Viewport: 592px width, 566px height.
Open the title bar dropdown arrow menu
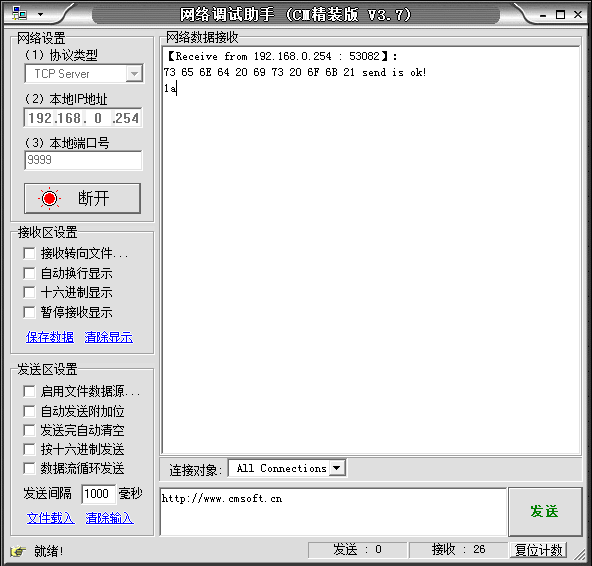[x=40, y=15]
